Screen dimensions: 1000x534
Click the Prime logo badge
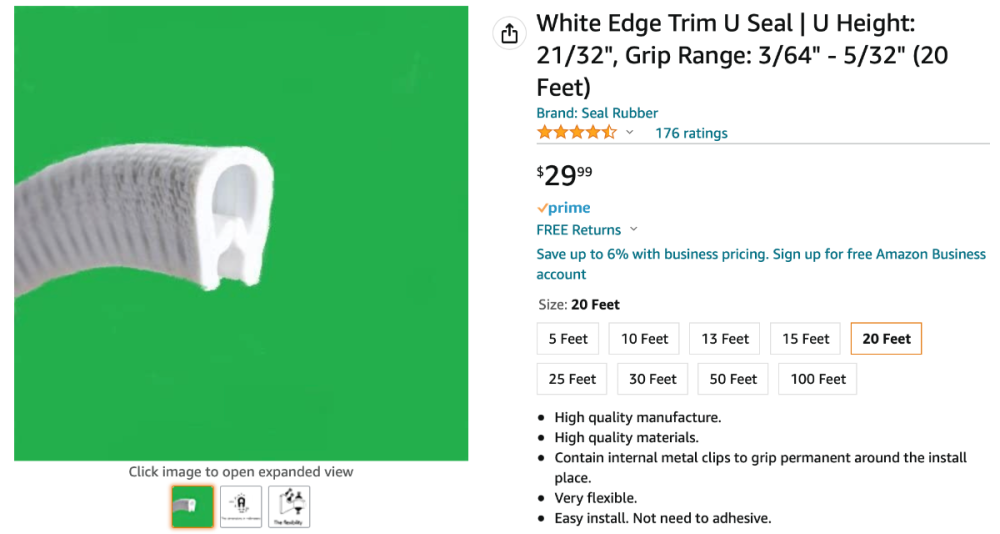(564, 208)
